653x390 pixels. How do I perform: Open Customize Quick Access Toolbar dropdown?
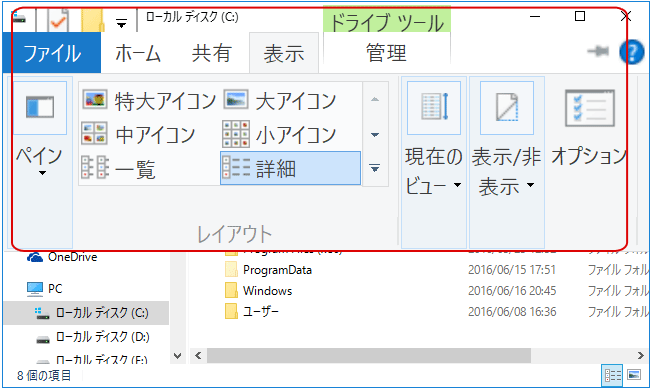[121, 23]
